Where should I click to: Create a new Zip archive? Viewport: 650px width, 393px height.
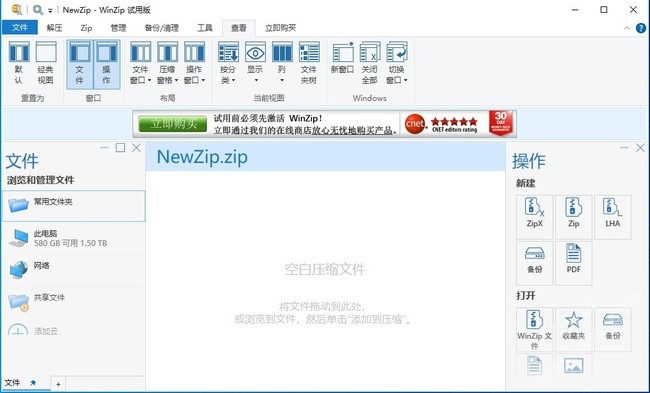tap(574, 217)
